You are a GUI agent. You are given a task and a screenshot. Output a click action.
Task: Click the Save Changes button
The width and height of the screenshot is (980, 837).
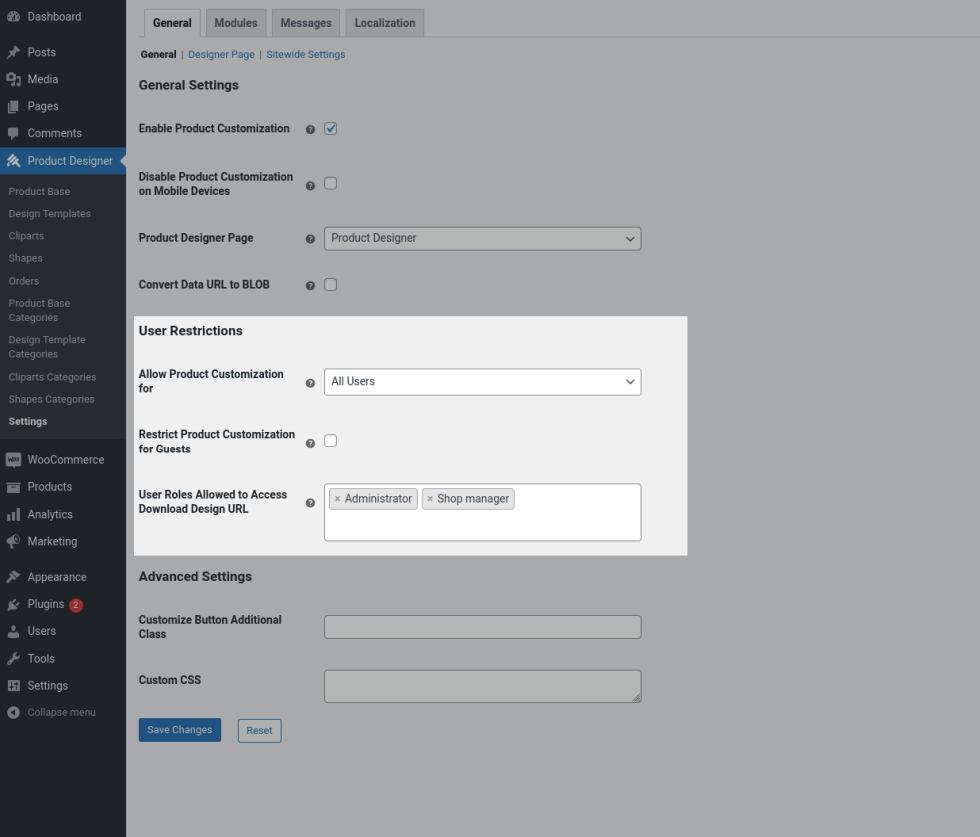[x=179, y=731]
